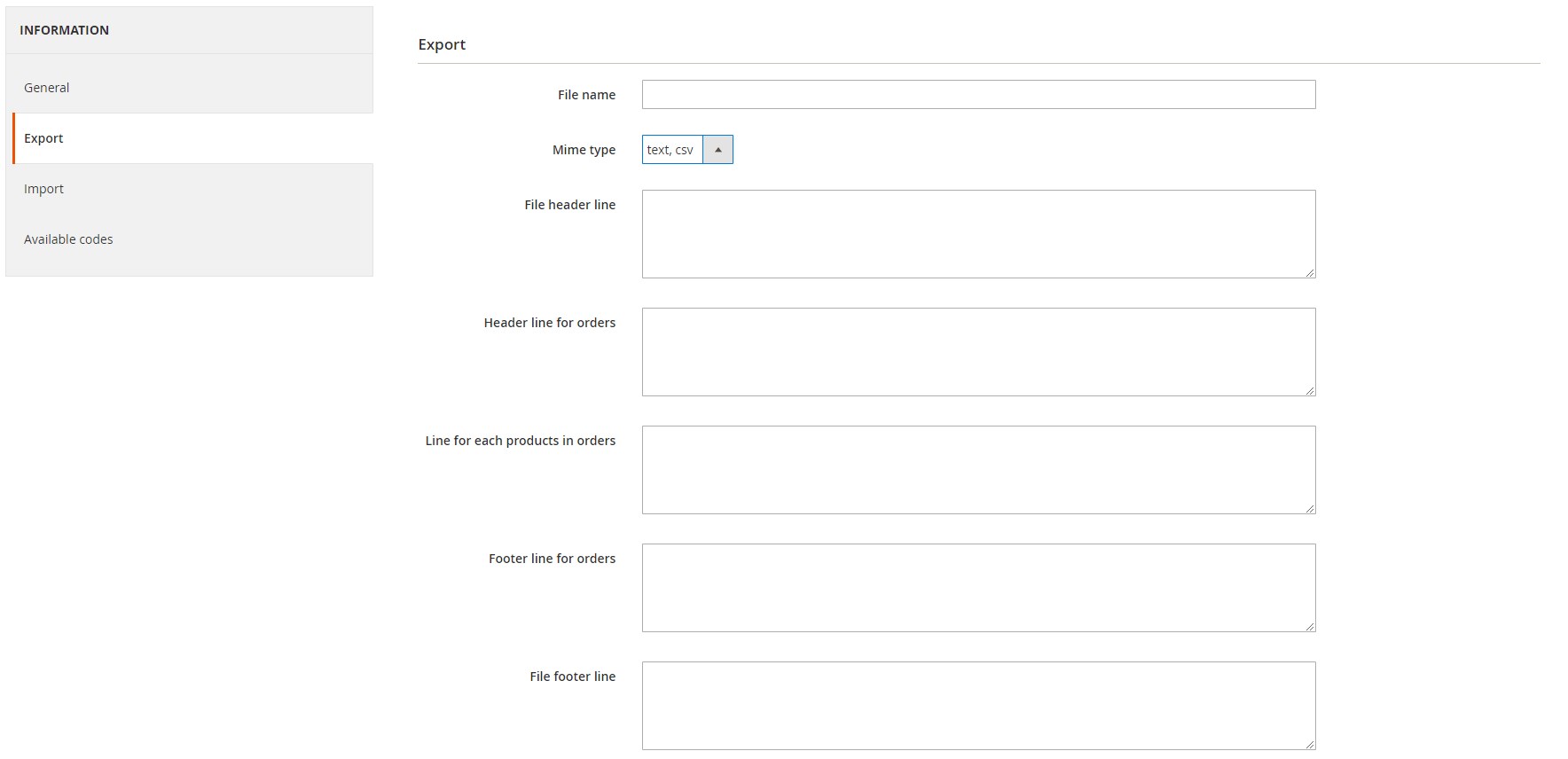Click Footer line for orders resize handle
Screen dimensions: 1568x759
point(1310,627)
